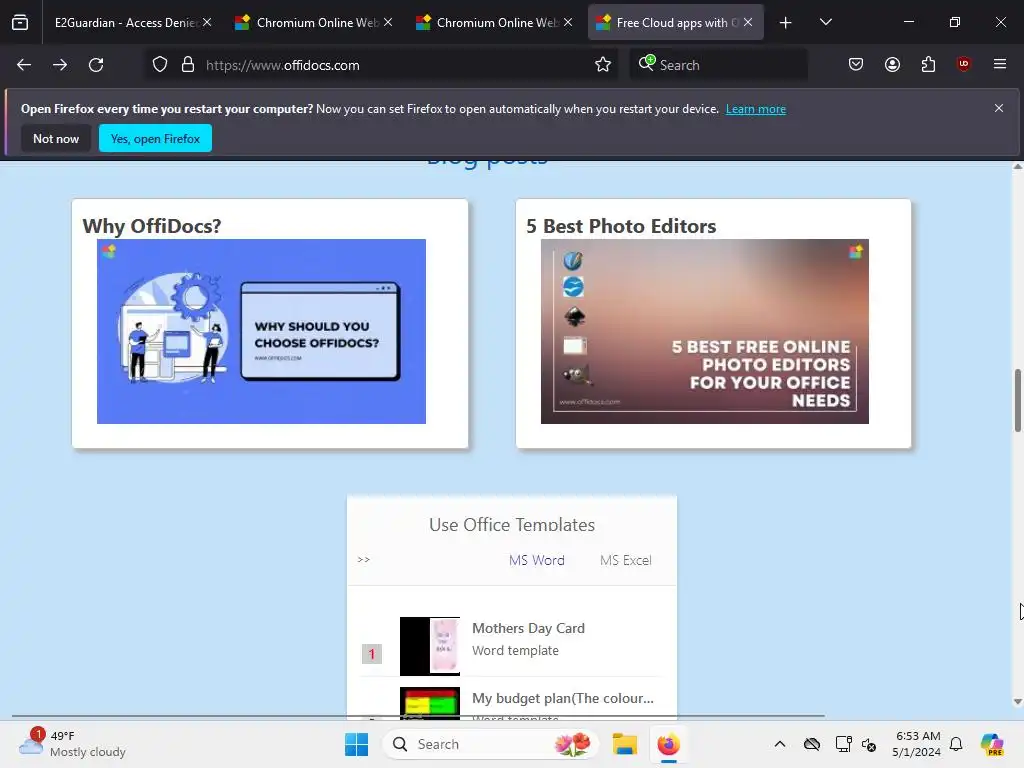Click the taskbar Search box
Viewport: 1024px width, 768px height.
pyautogui.click(x=490, y=744)
